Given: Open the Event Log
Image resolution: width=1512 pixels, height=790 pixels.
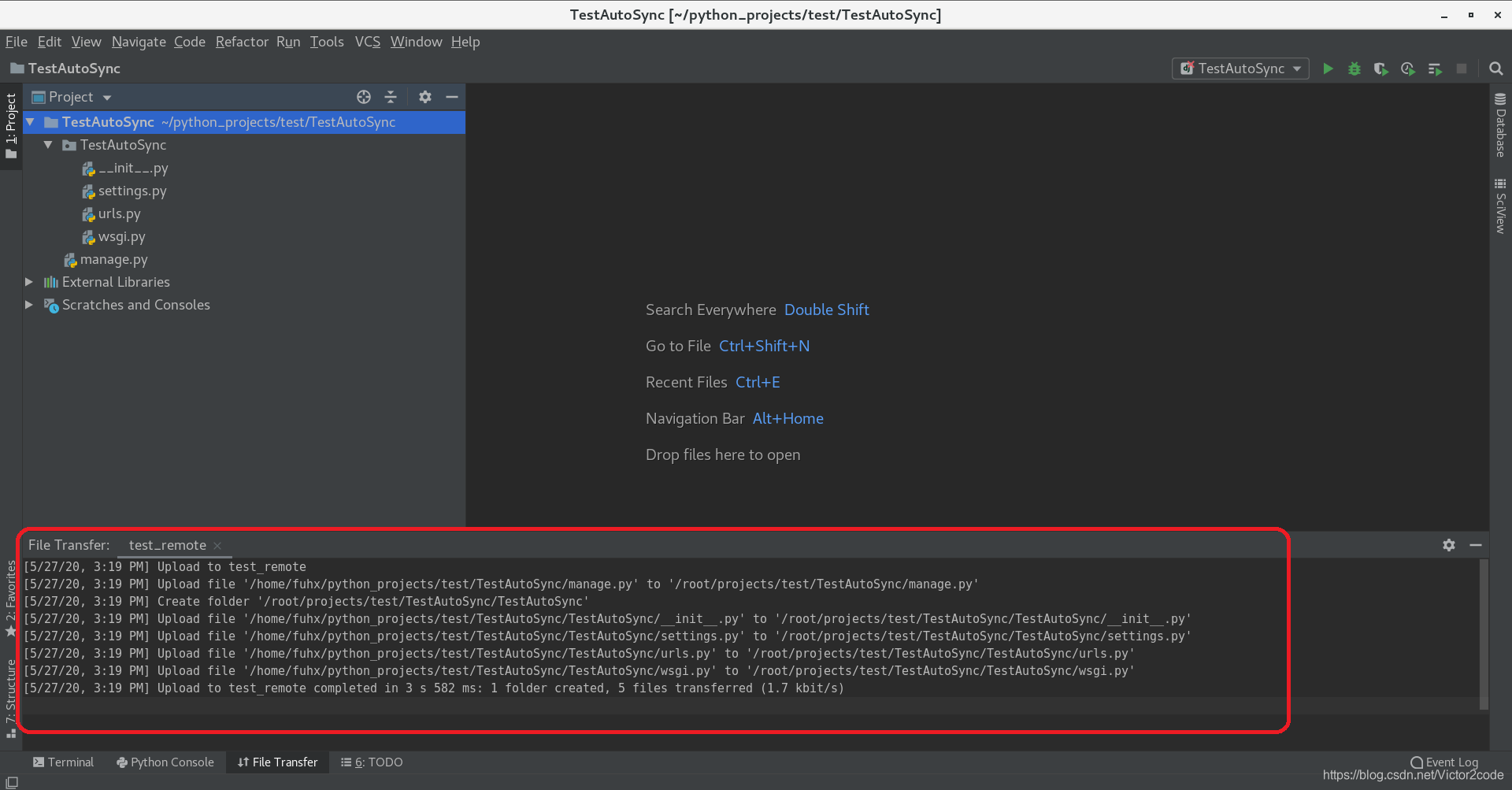Looking at the screenshot, I should (1444, 762).
